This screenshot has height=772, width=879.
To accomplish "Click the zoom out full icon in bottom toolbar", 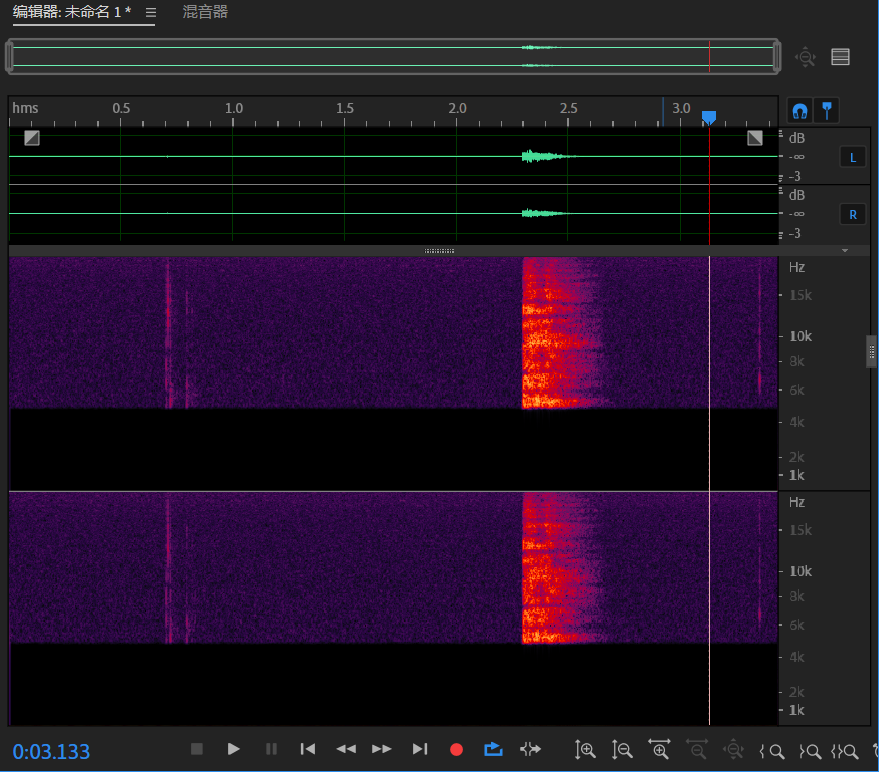I will click(734, 750).
